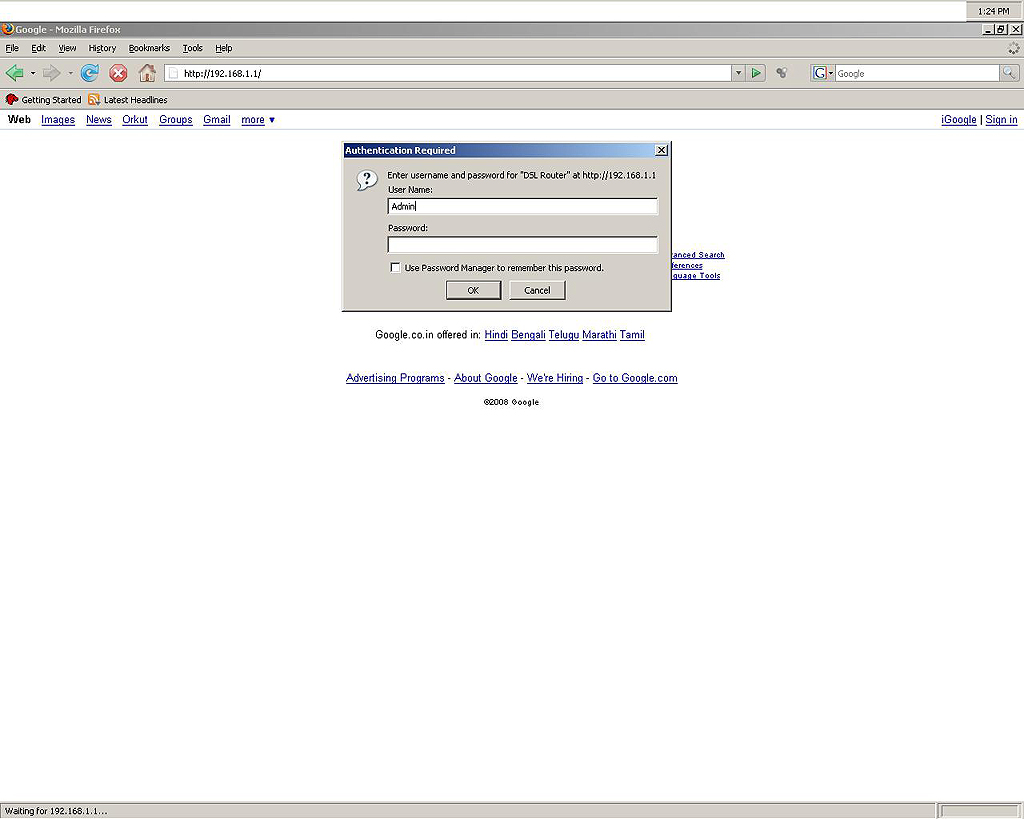The width and height of the screenshot is (1024, 819).
Task: Enable Use Password Manager checkbox
Action: 396,268
